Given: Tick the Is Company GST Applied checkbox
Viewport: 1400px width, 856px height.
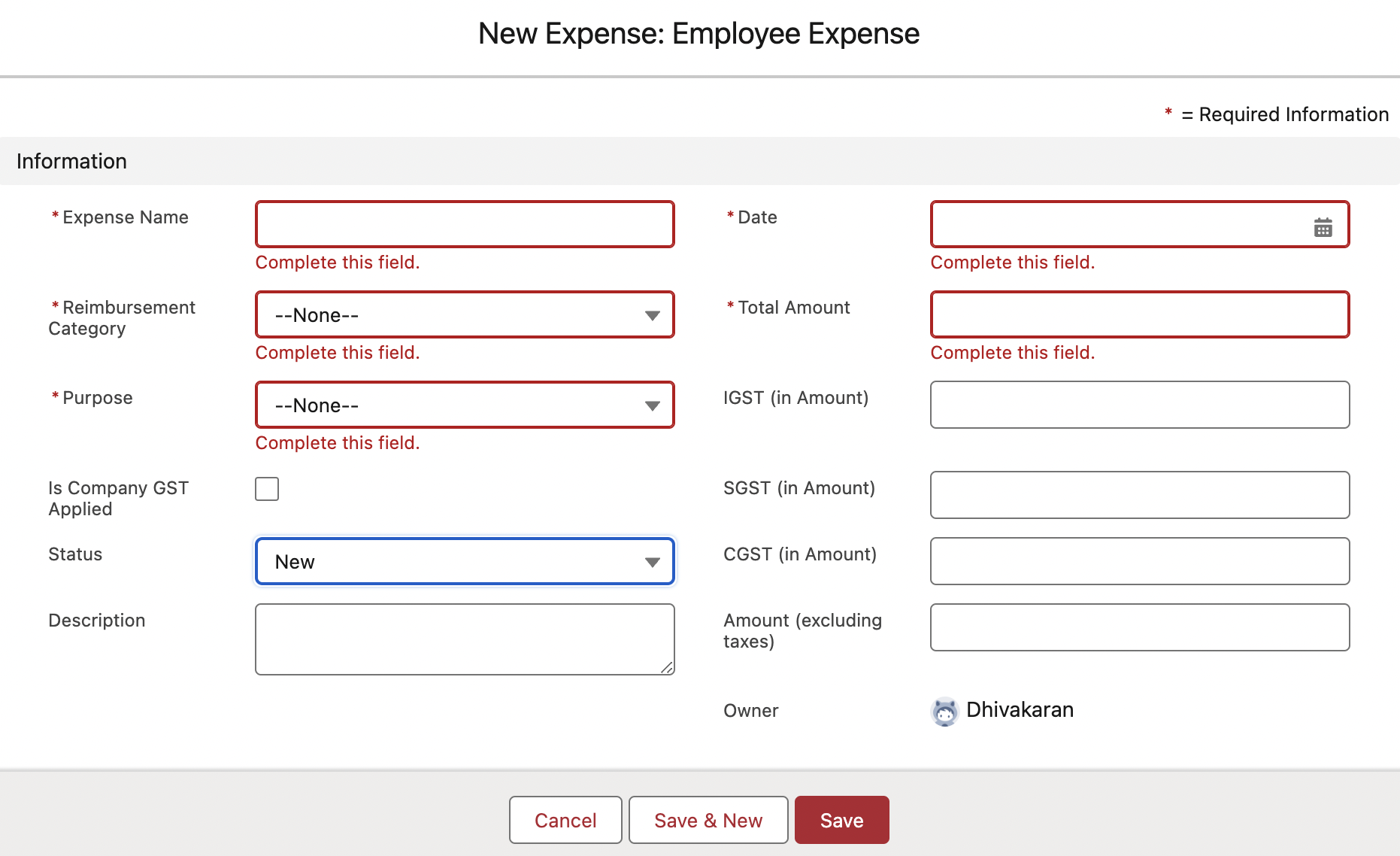Looking at the screenshot, I should 267,489.
